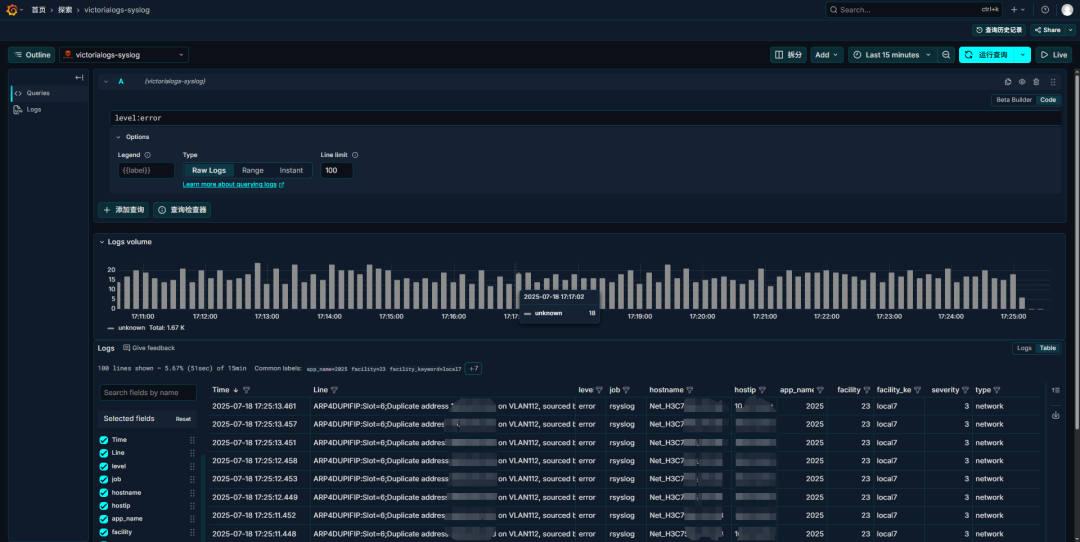The image size is (1080, 542).
Task: Filter the severity column
Action: (965, 390)
